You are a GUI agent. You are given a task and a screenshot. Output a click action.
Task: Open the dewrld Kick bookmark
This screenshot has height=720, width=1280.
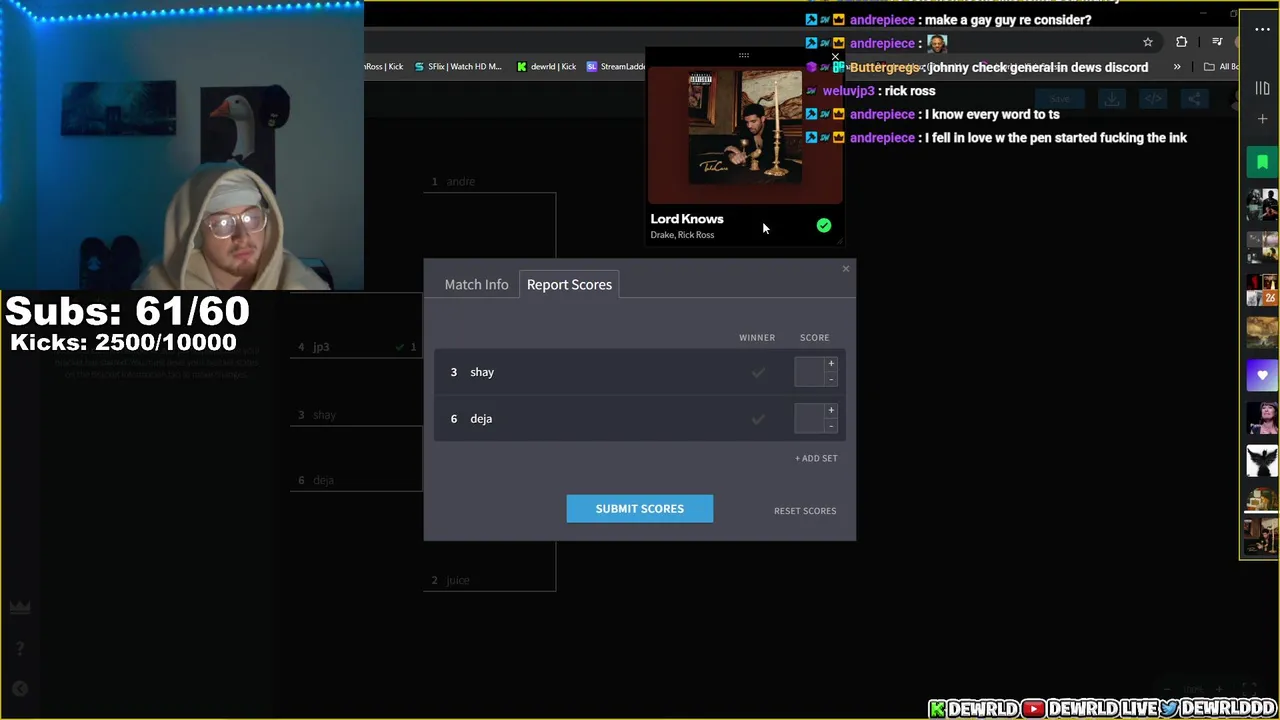pyautogui.click(x=547, y=67)
